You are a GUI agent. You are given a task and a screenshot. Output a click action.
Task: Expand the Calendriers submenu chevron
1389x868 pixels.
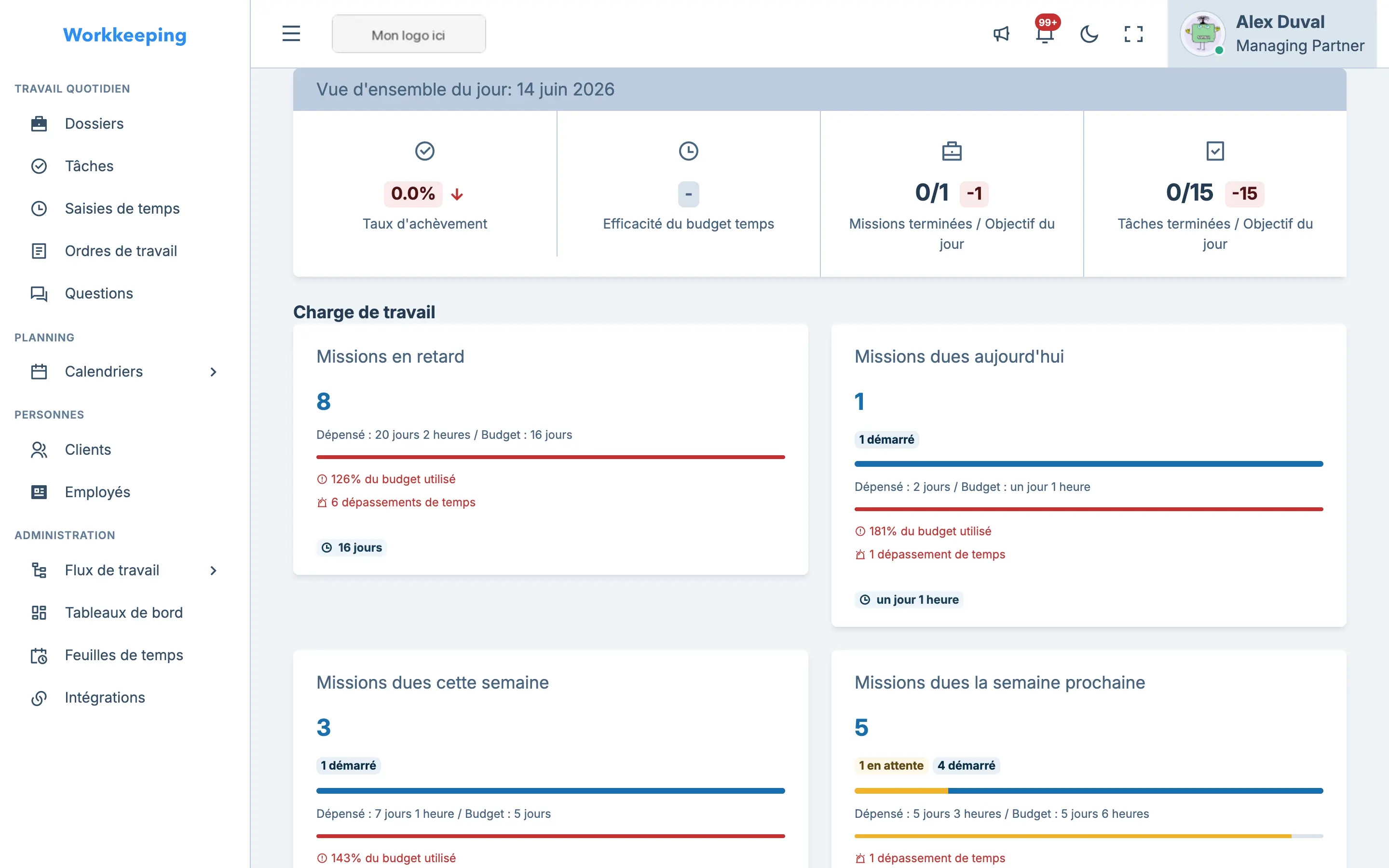coord(214,371)
